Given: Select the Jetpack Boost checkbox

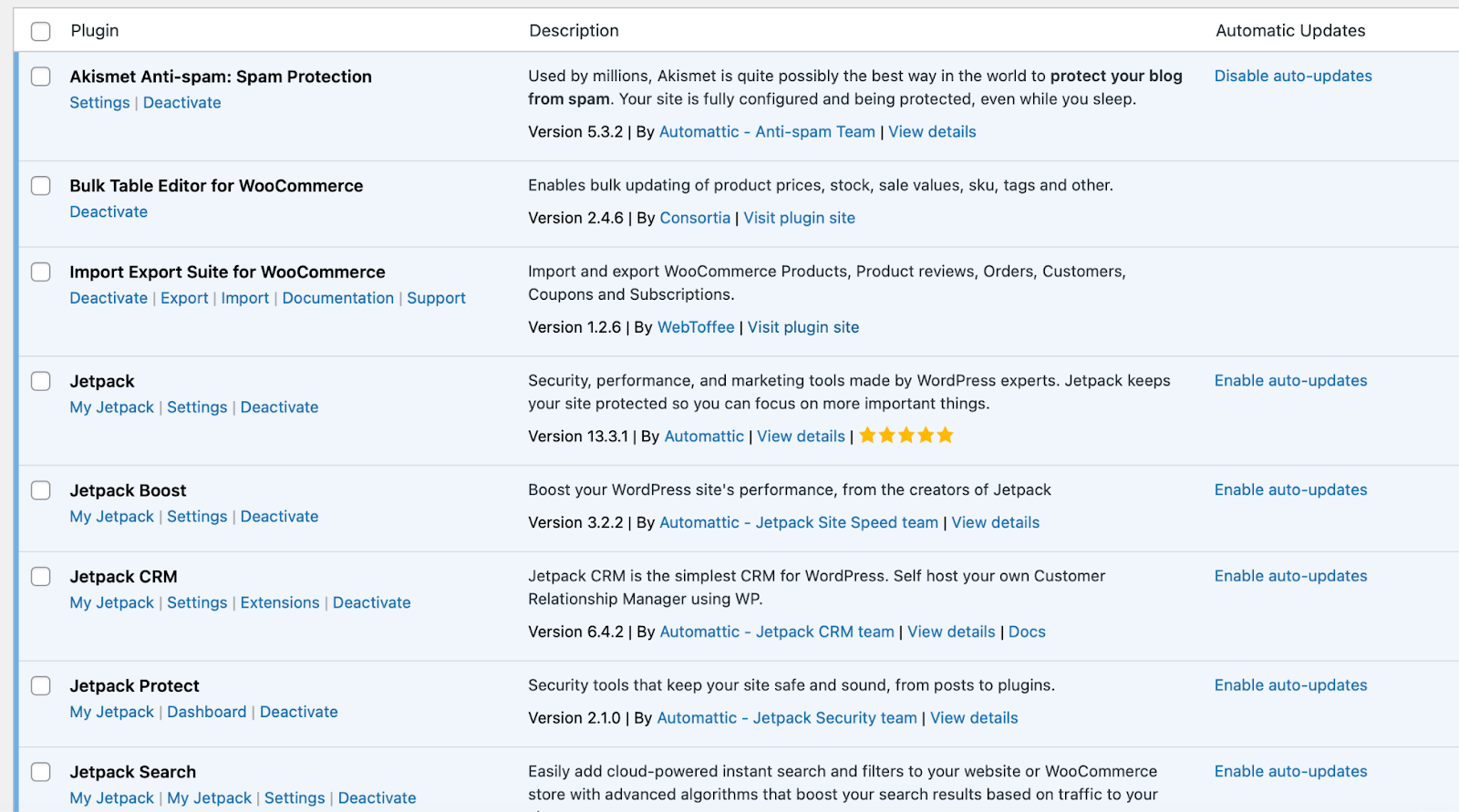Looking at the screenshot, I should [41, 490].
